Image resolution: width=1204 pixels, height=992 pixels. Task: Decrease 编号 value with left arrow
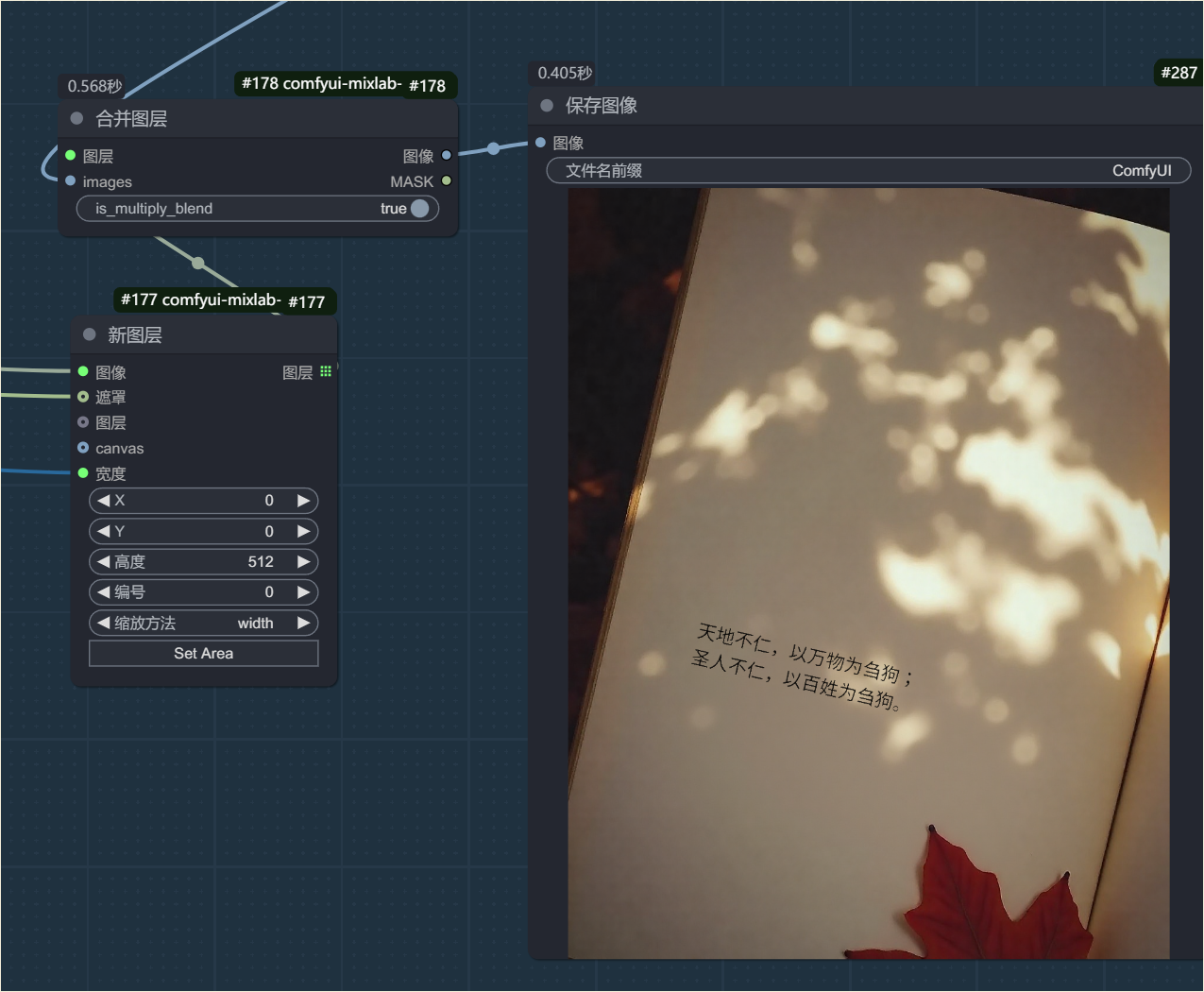104,592
